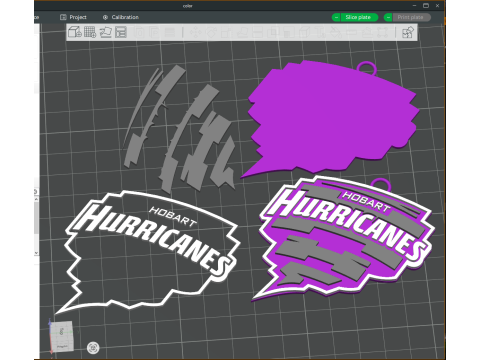Select the Support painting tool

tap(289, 32)
